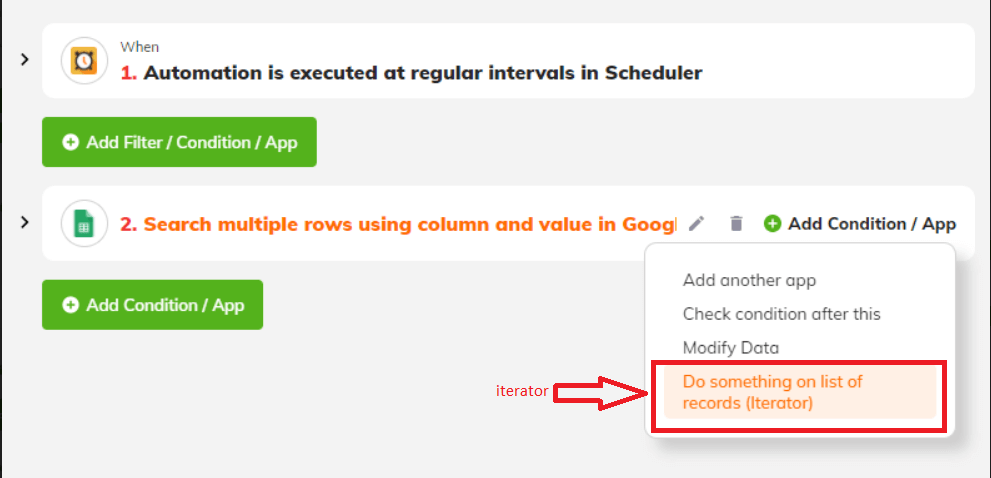Choose Do something on list of records (Iterator)
991x478 pixels.
(x=799, y=392)
